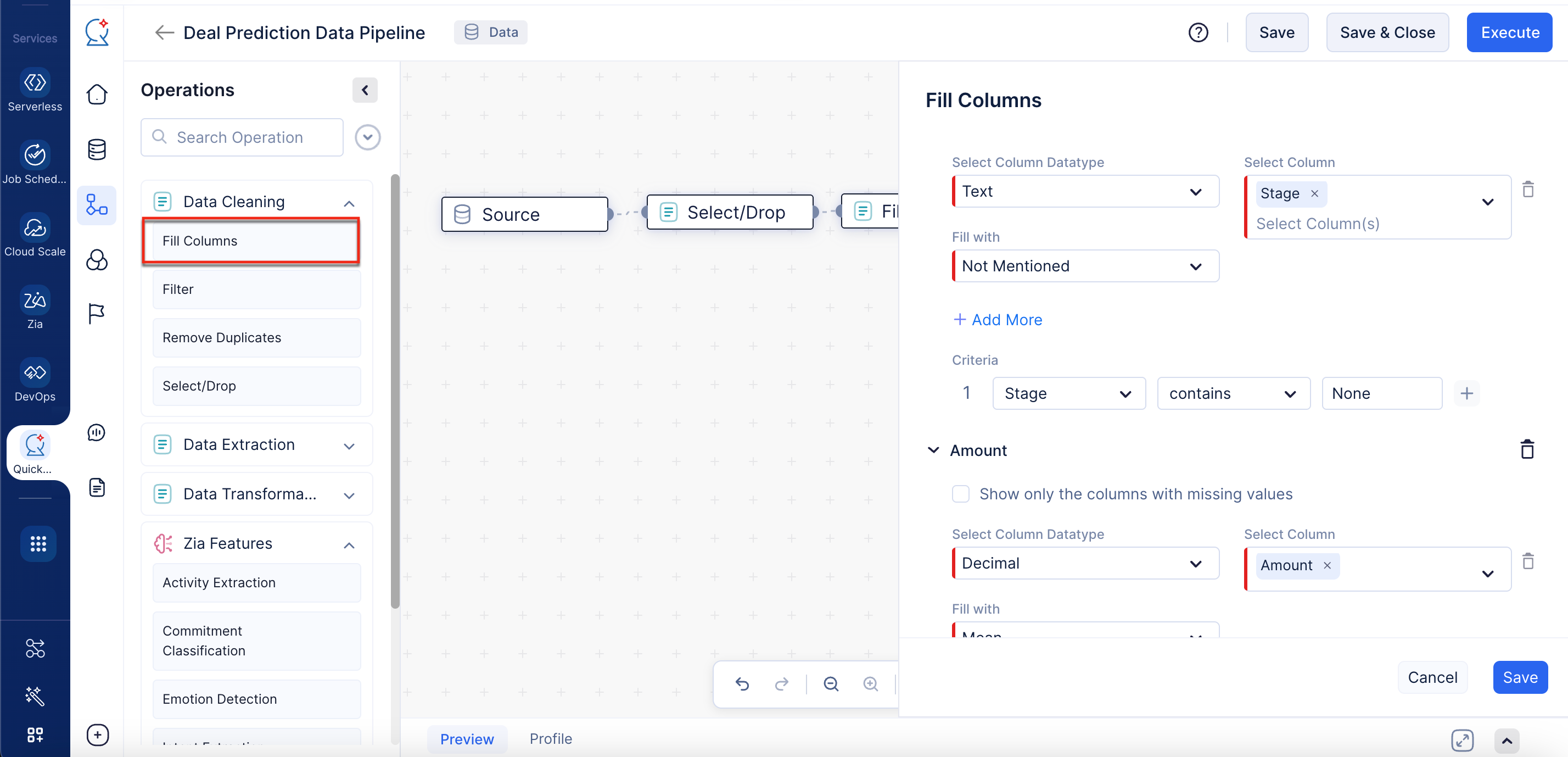Open the Decimal column datatype dropdown
Screen dimensions: 1568x757
1085,563
